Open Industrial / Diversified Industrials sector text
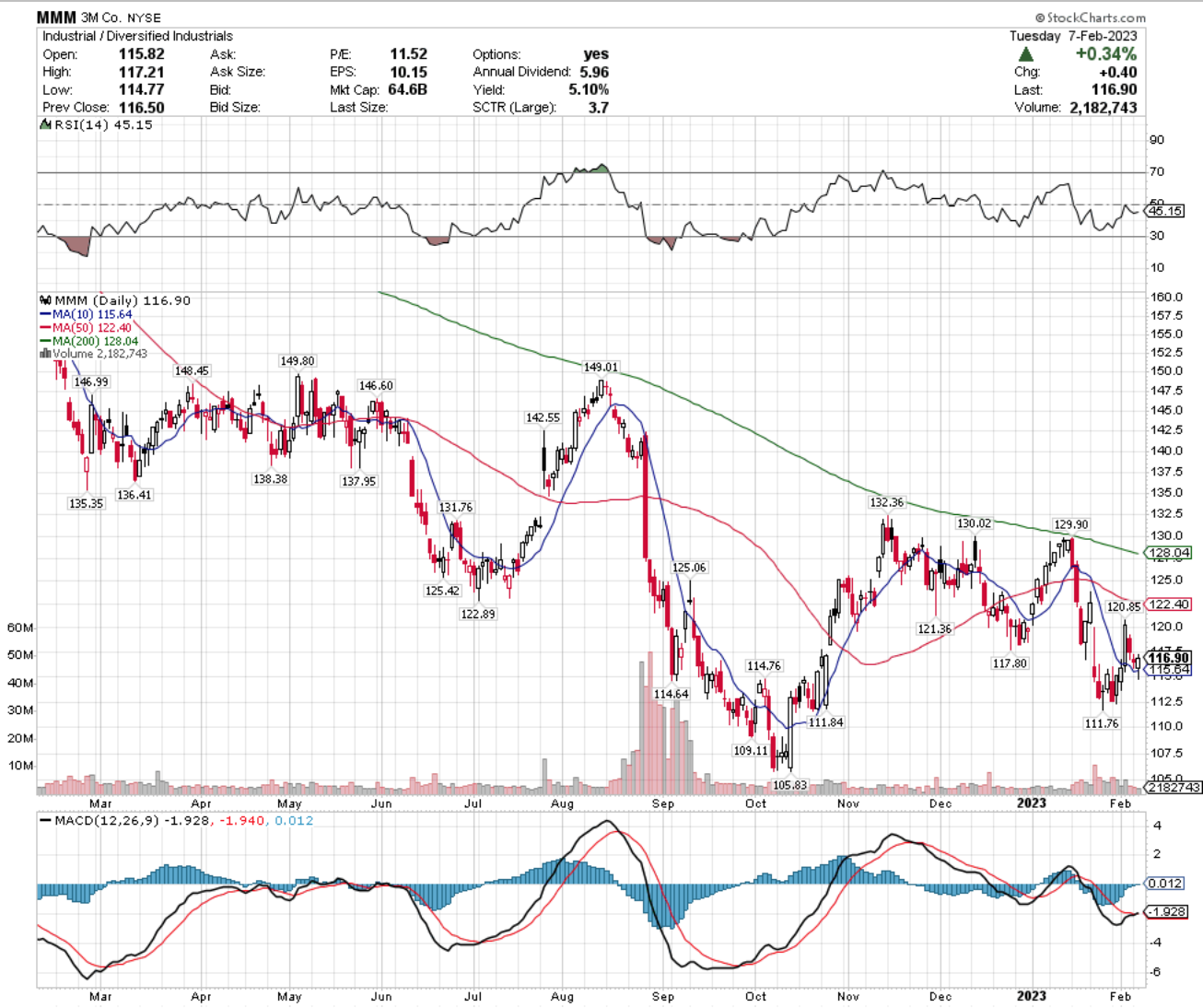The width and height of the screenshot is (1203, 1008). point(137,36)
